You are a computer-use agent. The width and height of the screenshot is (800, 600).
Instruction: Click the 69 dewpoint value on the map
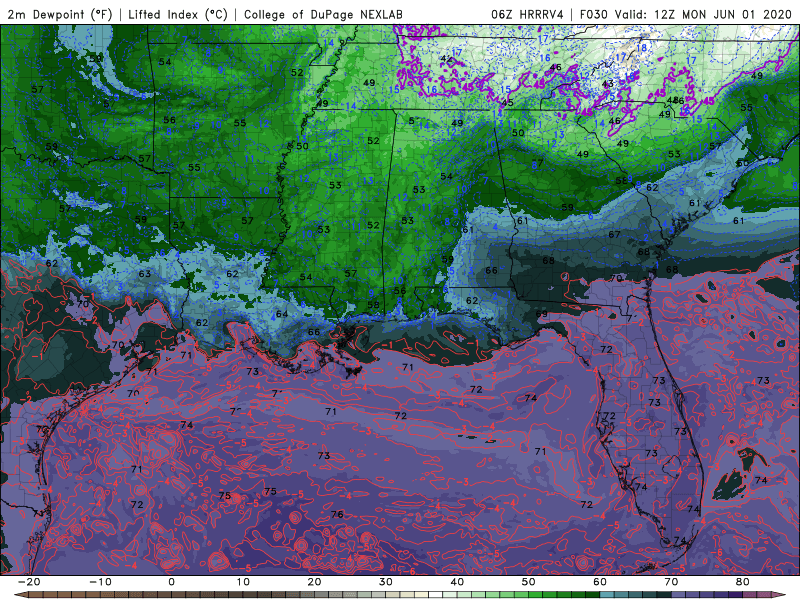coord(541,313)
